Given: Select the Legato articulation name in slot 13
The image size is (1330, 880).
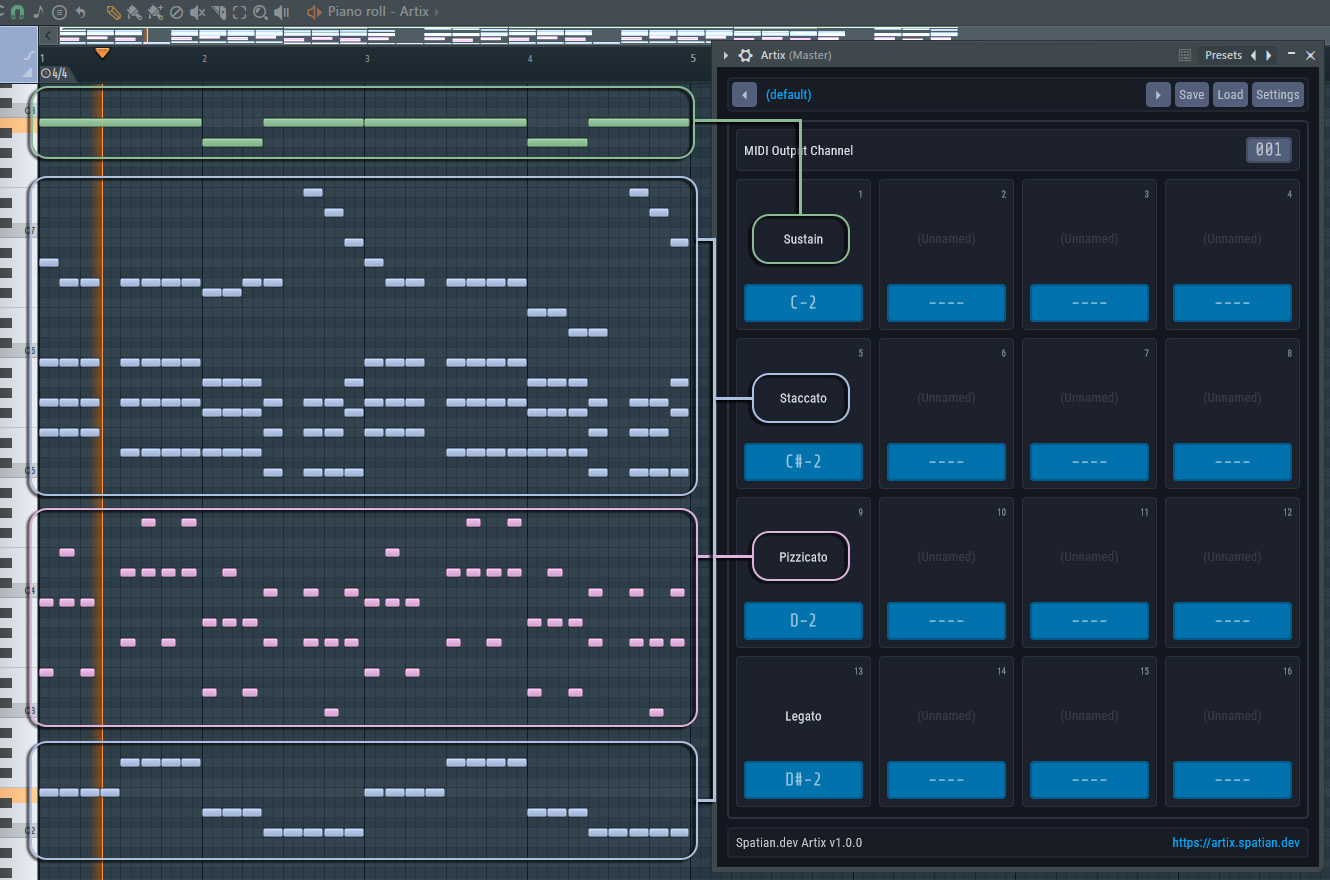Looking at the screenshot, I should tap(803, 716).
